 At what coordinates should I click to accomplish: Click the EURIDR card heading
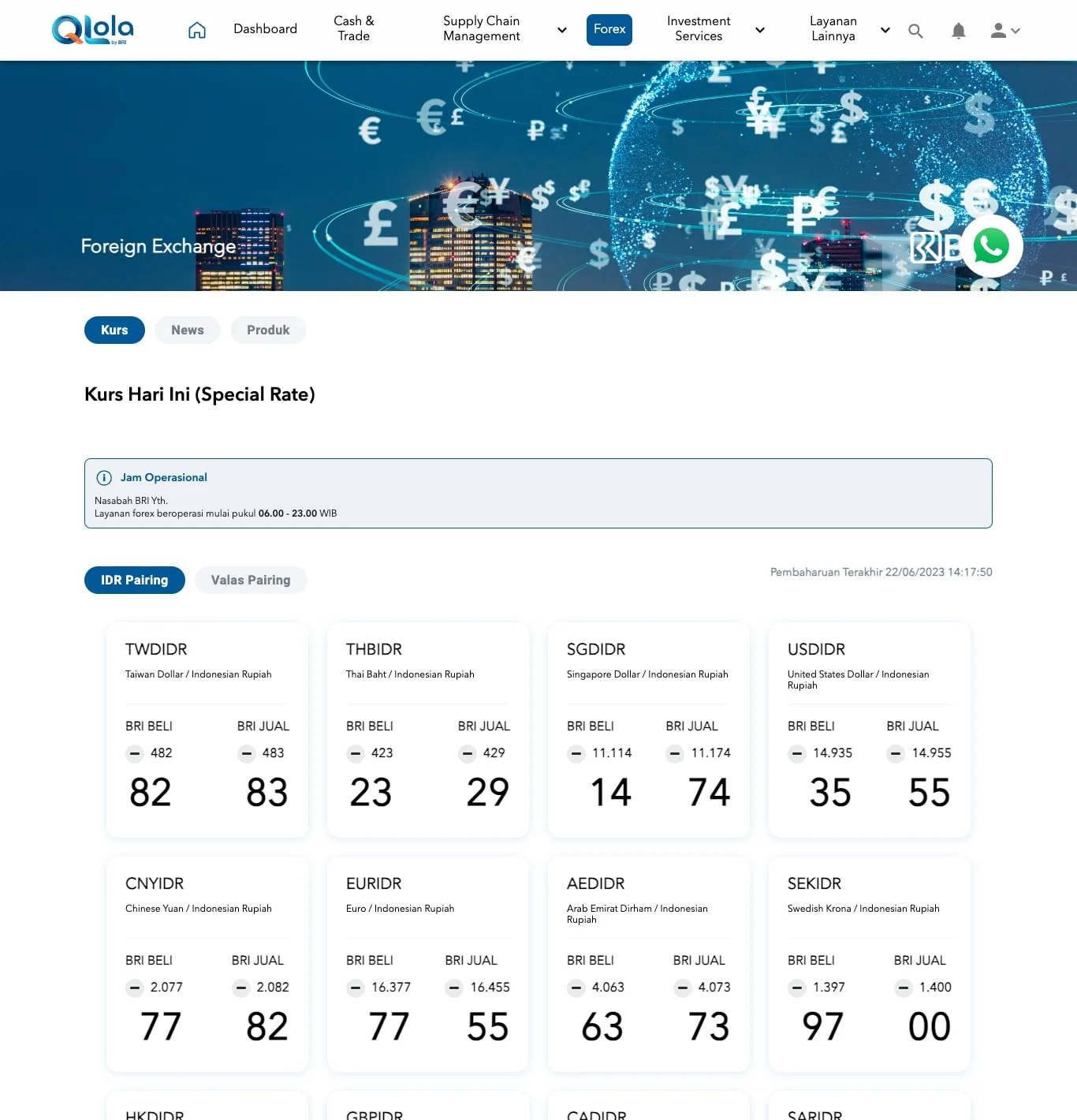click(374, 883)
